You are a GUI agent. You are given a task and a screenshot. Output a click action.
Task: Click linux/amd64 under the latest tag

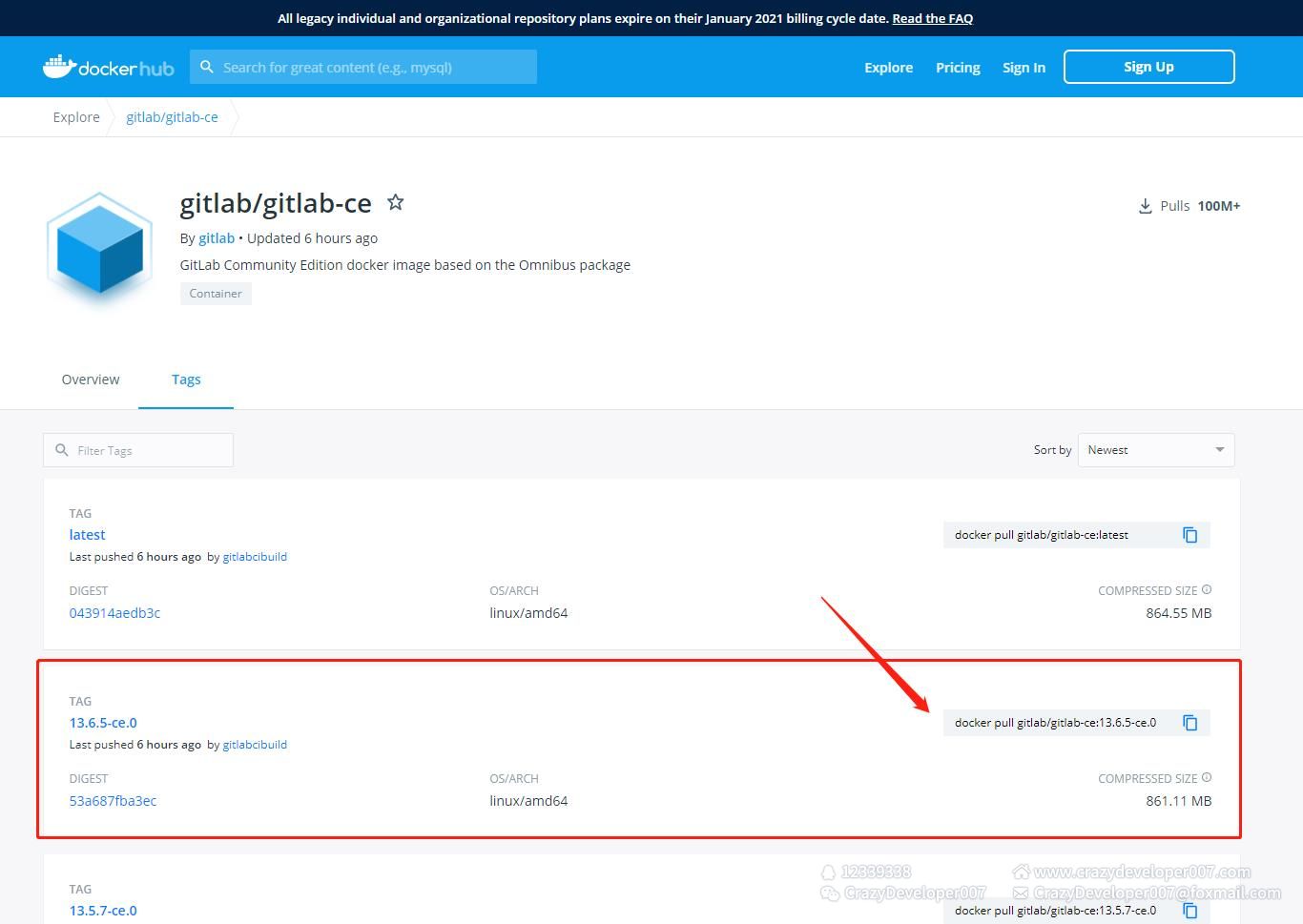click(528, 613)
